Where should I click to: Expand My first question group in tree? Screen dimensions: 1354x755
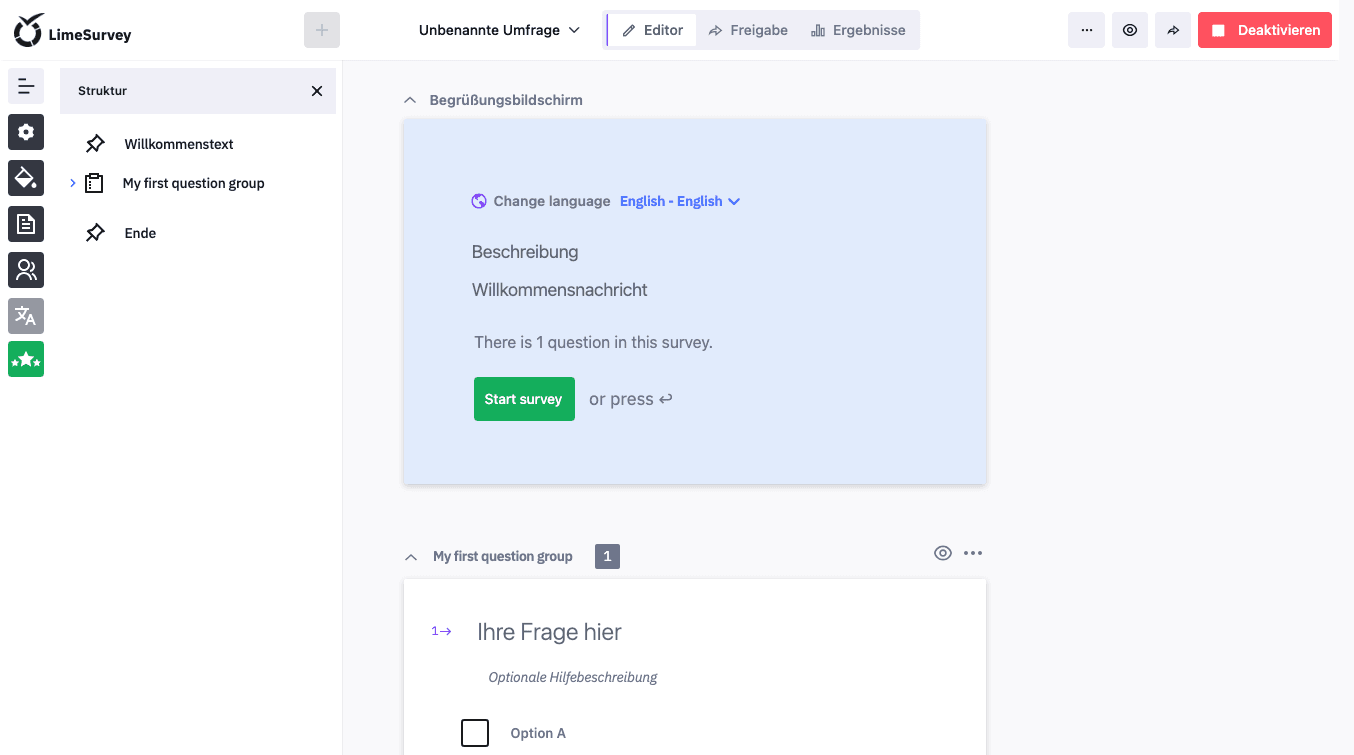click(x=73, y=183)
